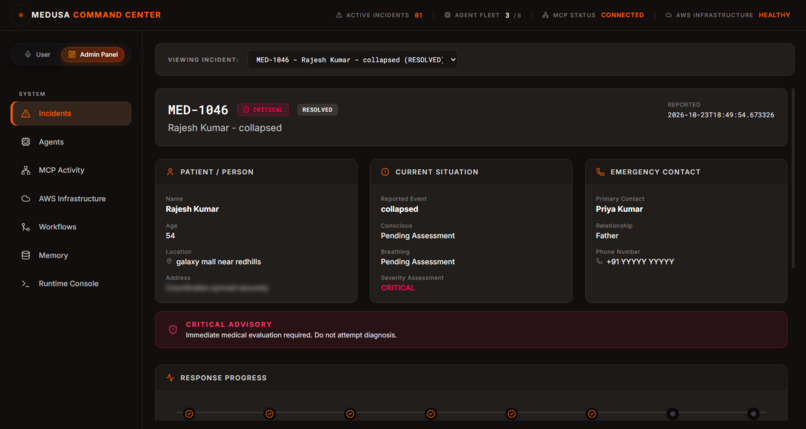The width and height of the screenshot is (806, 429).
Task: Click the main panel vertical scrollbar
Action: coord(794,177)
